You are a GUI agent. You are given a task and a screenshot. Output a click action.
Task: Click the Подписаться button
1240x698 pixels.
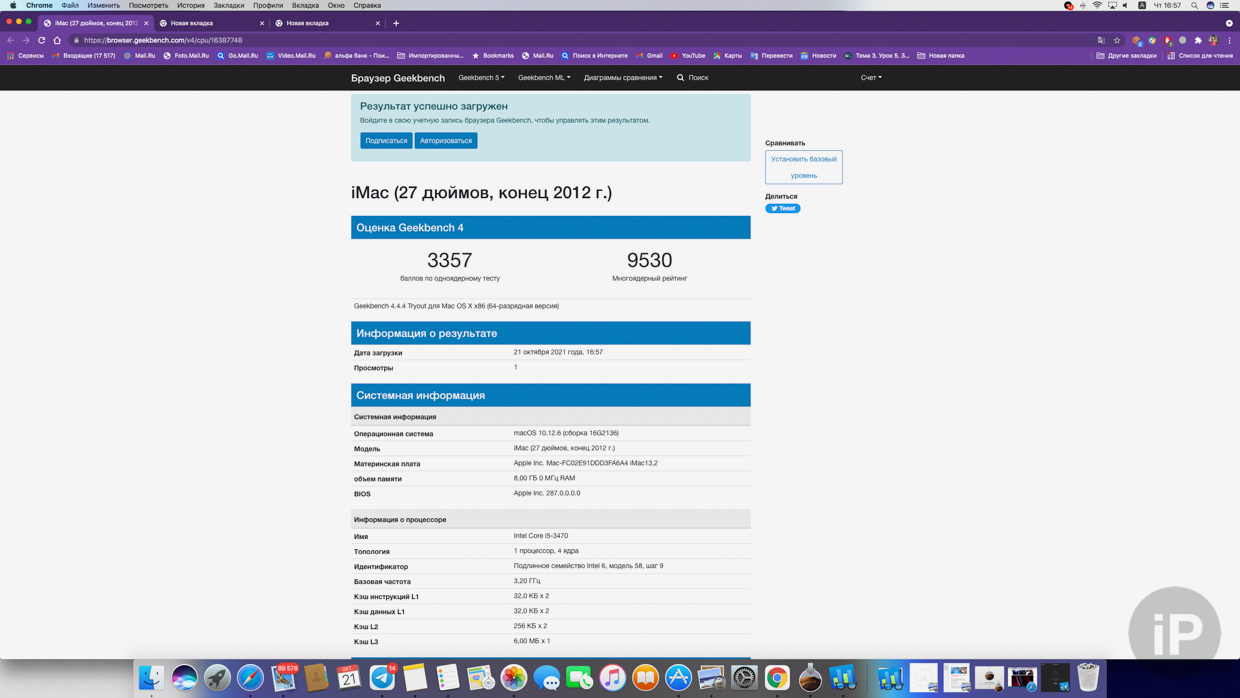[386, 141]
